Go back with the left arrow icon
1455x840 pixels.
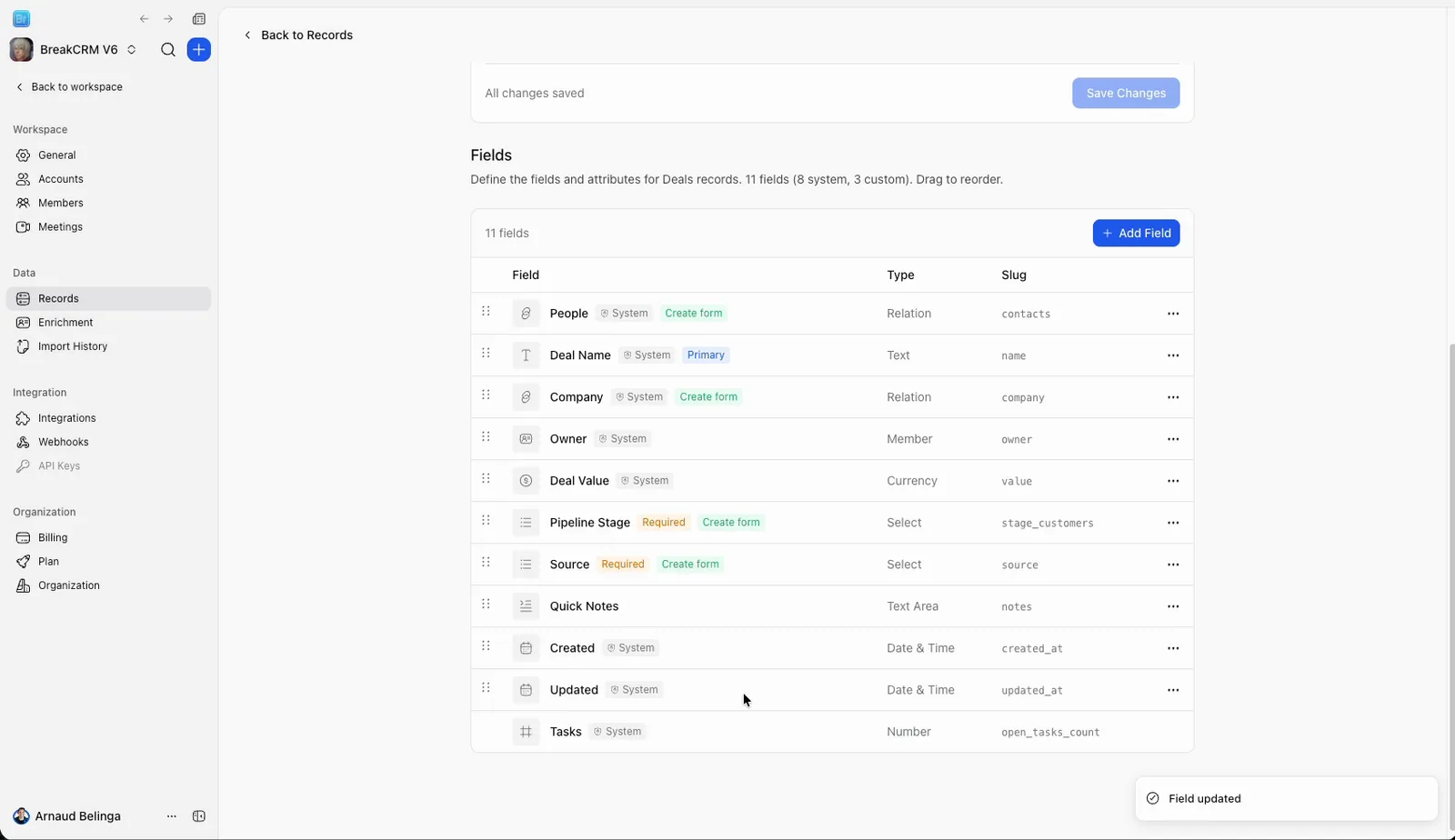point(144,19)
